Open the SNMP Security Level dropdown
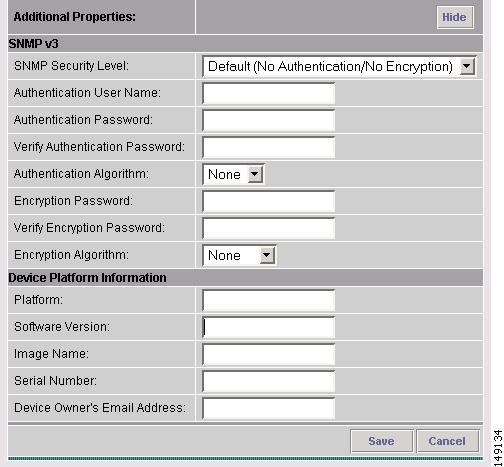 [x=339, y=66]
